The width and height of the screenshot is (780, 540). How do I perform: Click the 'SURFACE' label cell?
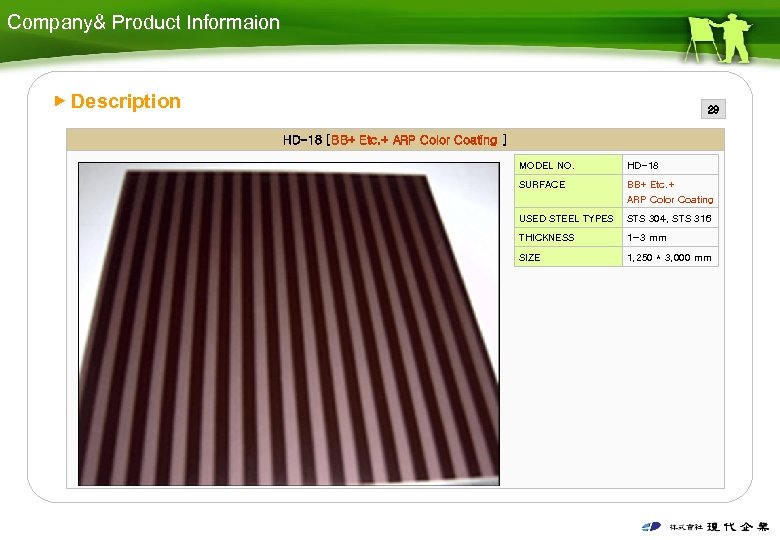pyautogui.click(x=568, y=191)
